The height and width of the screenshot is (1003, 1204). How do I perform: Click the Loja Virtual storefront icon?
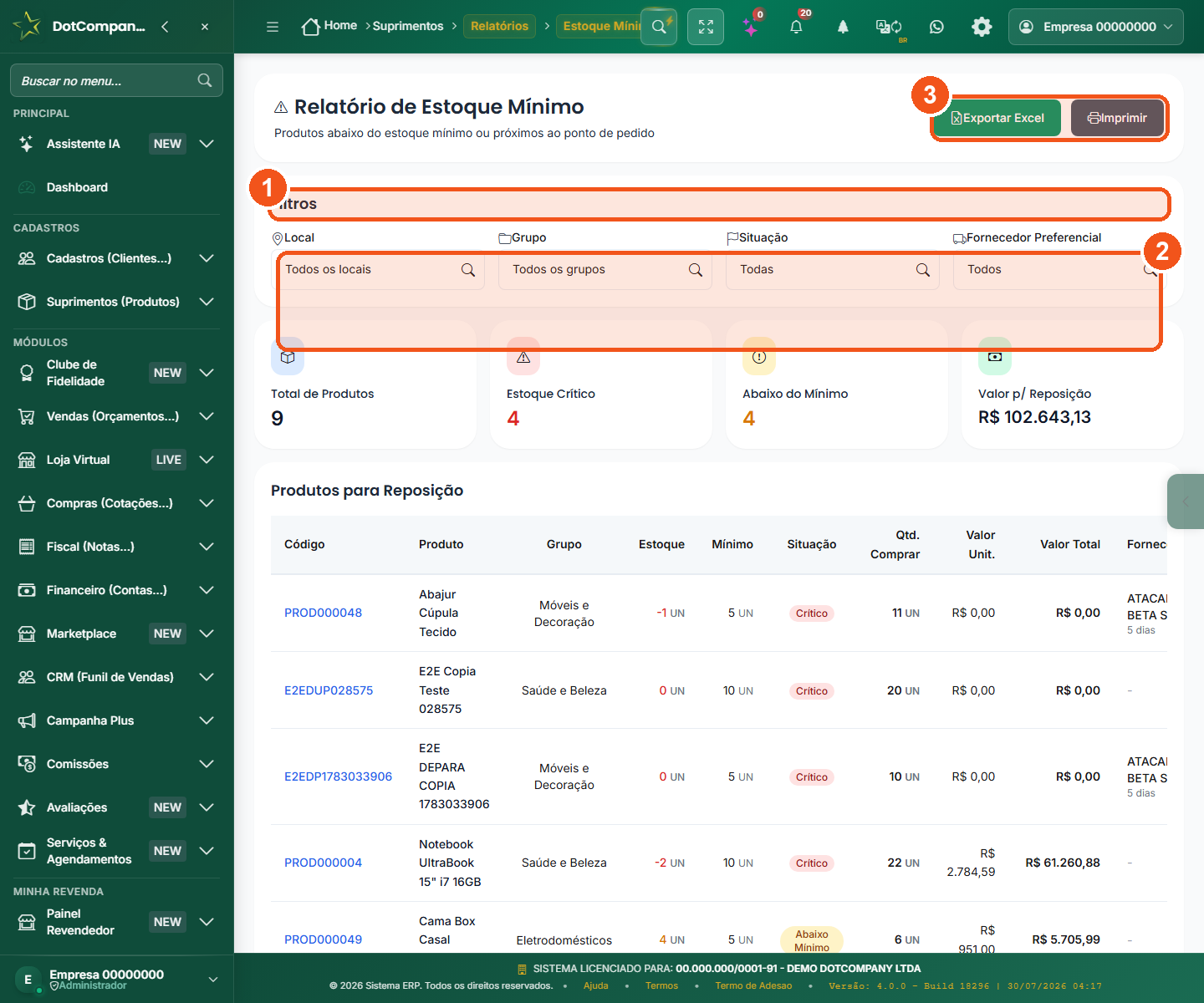pos(27,460)
